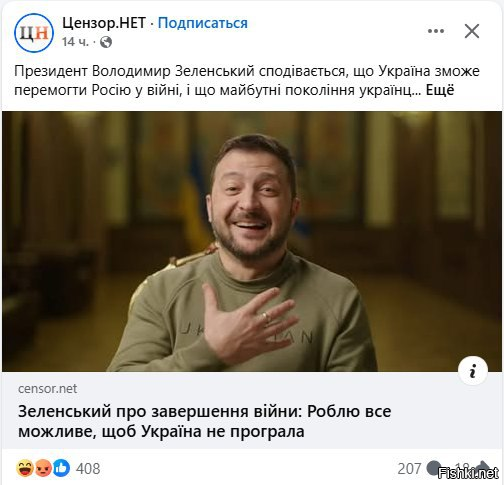Screen dimensions: 504x485
Task: Click the round info icon on preview
Action: [x=473, y=371]
